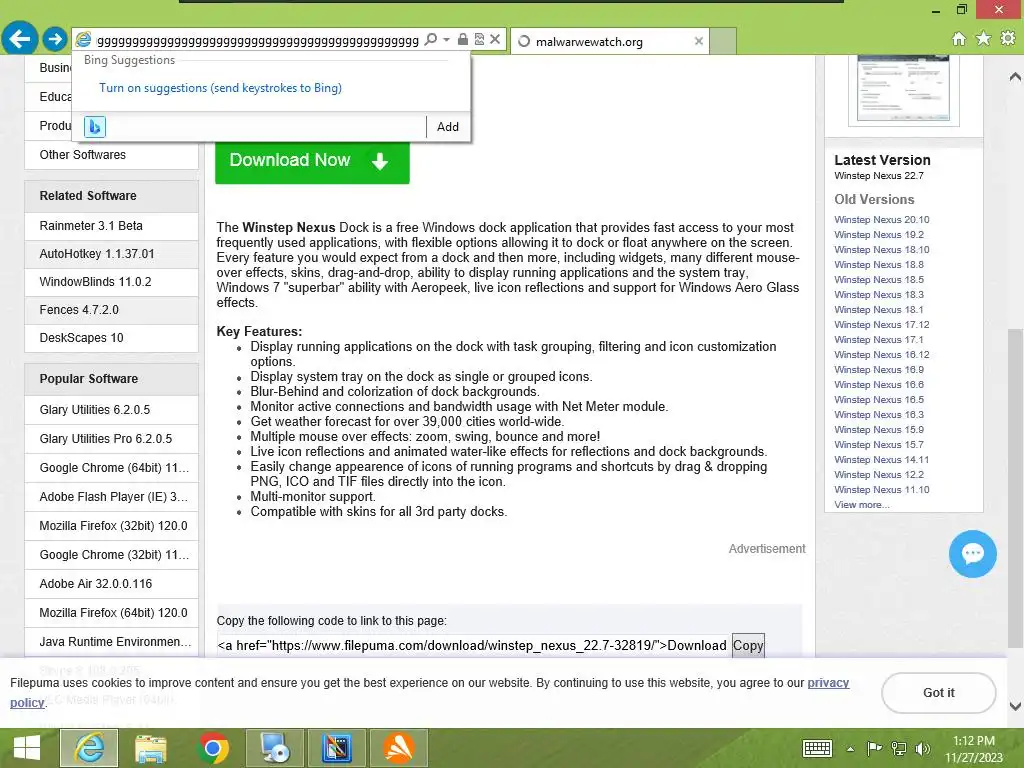The width and height of the screenshot is (1024, 768).
Task: Open the blue chat bubble icon
Action: point(972,554)
